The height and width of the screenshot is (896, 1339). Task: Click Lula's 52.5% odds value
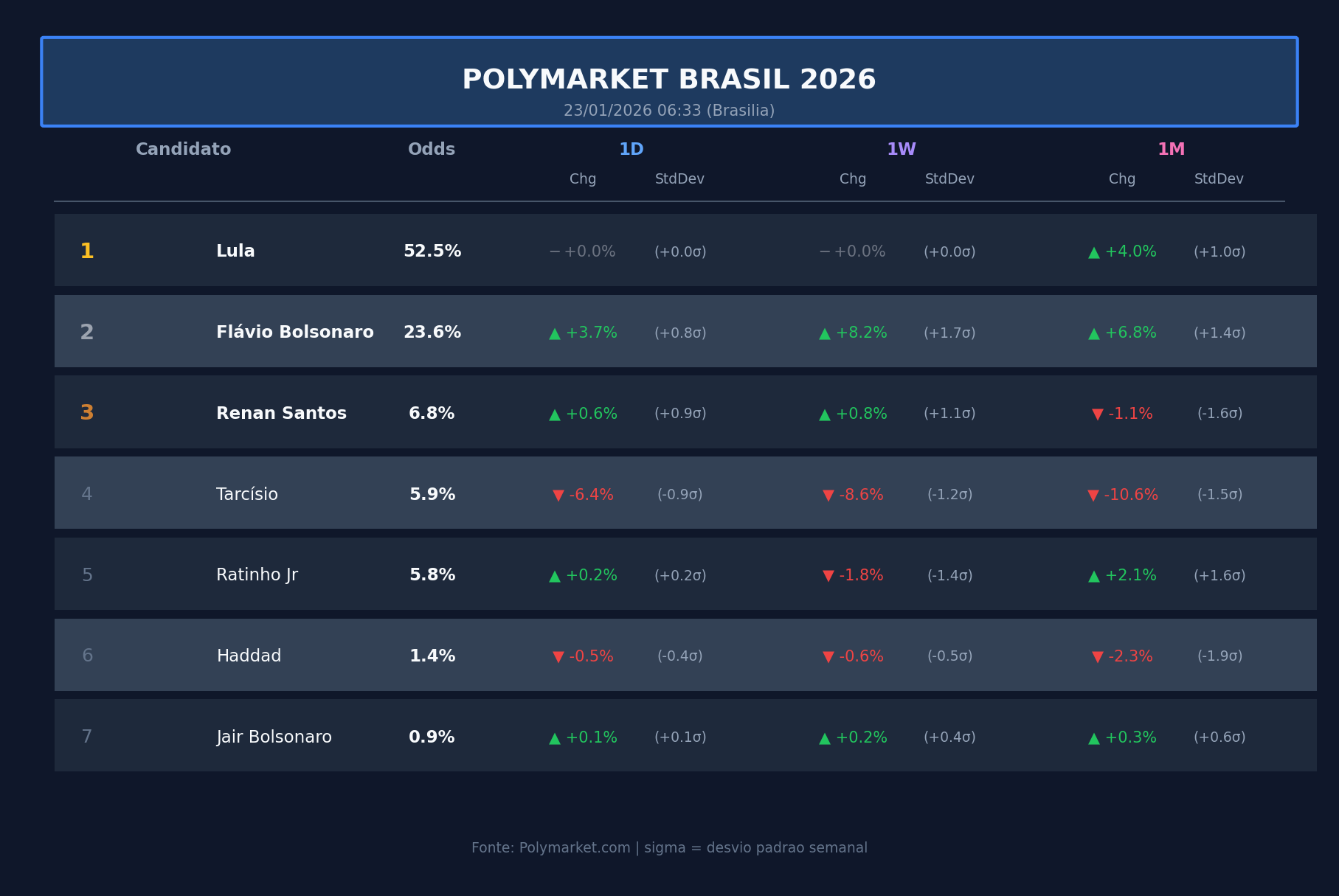click(432, 251)
